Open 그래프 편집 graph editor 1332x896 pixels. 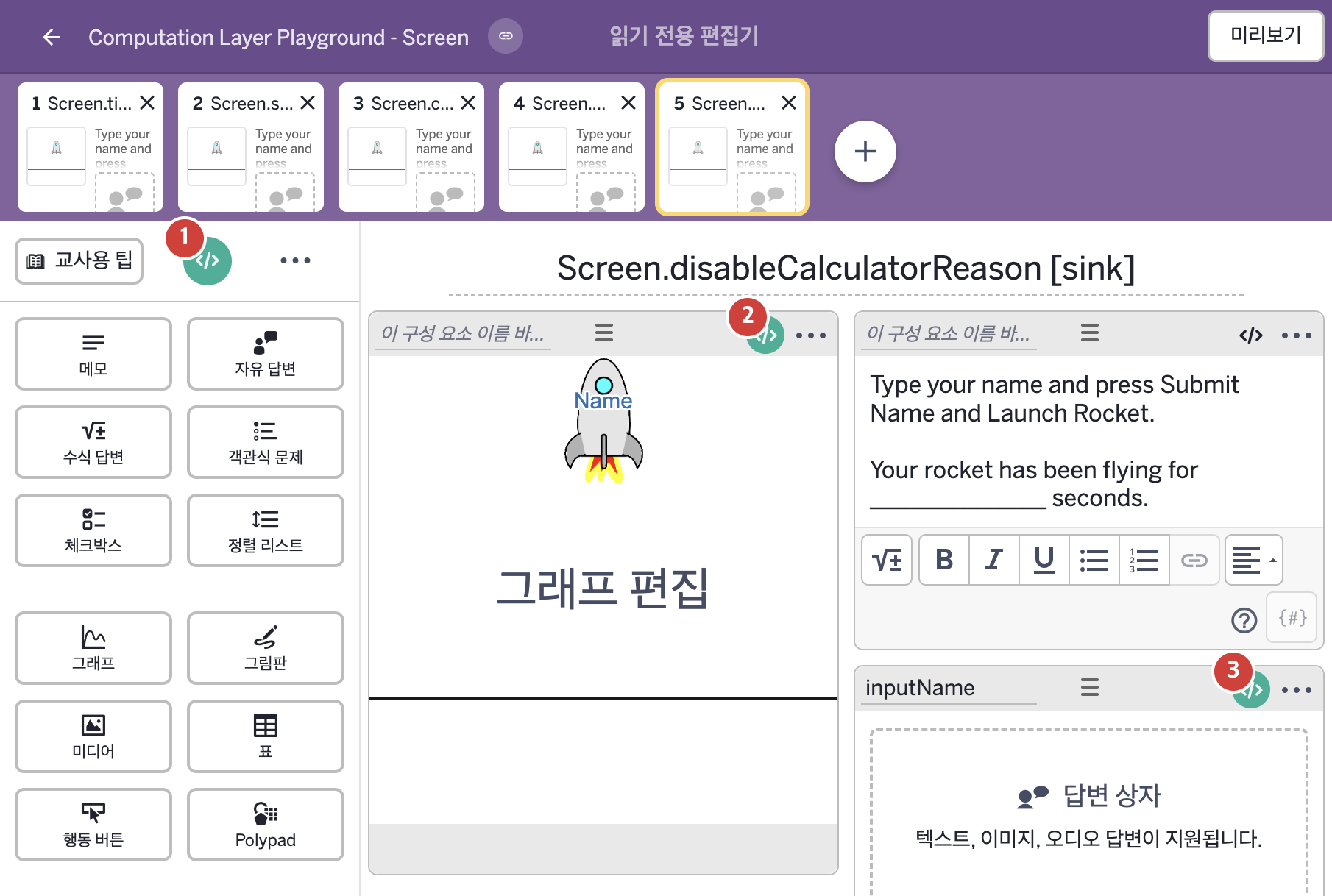603,589
